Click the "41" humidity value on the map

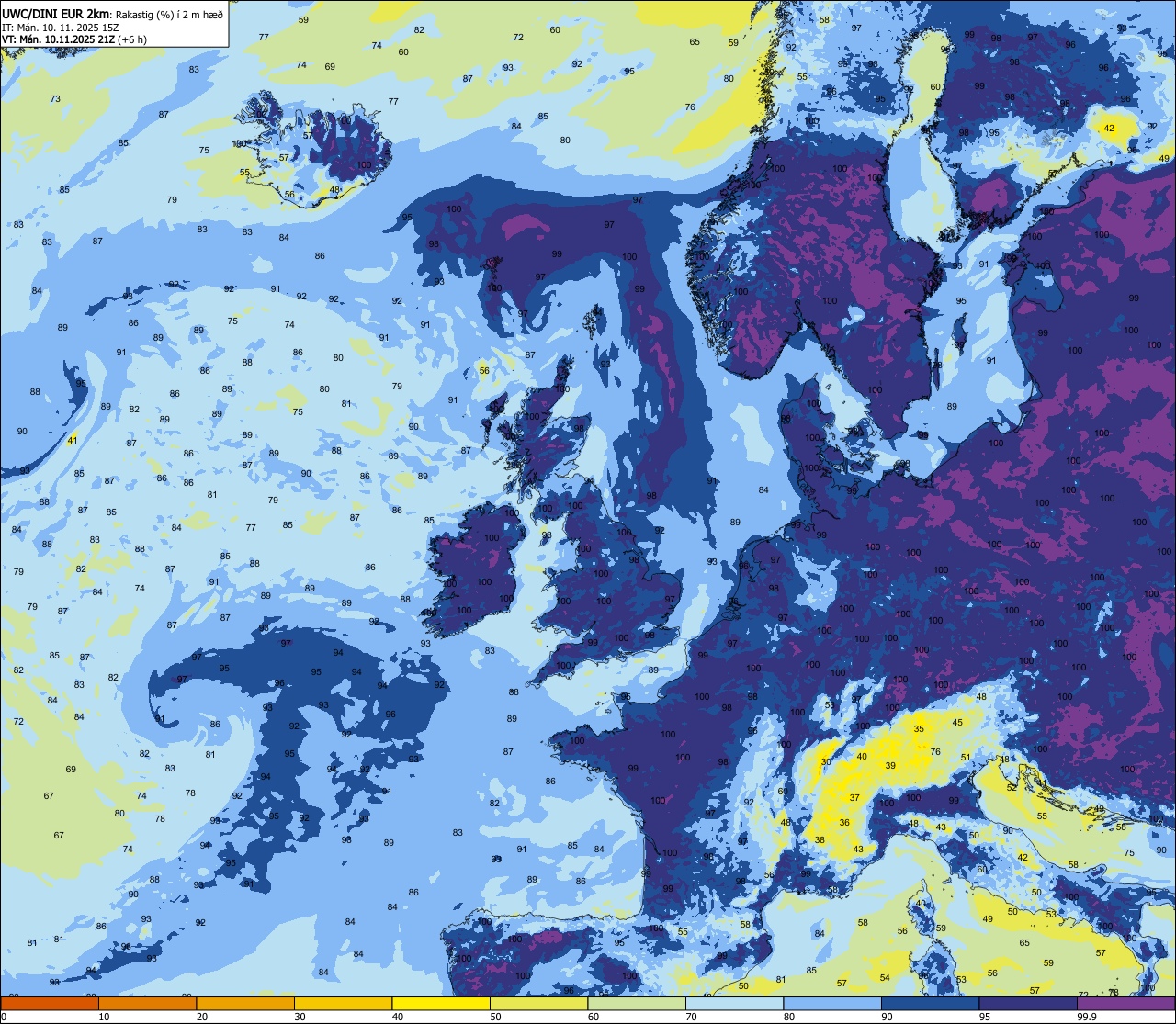pos(72,441)
